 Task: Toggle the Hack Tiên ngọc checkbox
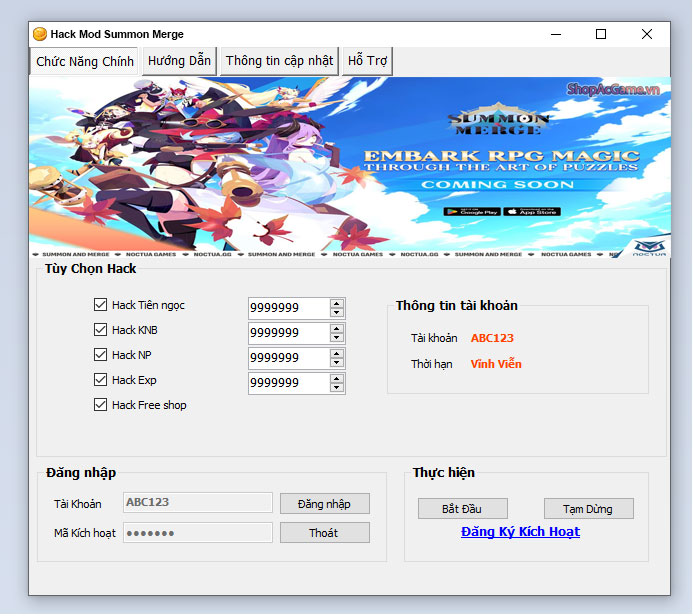(100, 304)
